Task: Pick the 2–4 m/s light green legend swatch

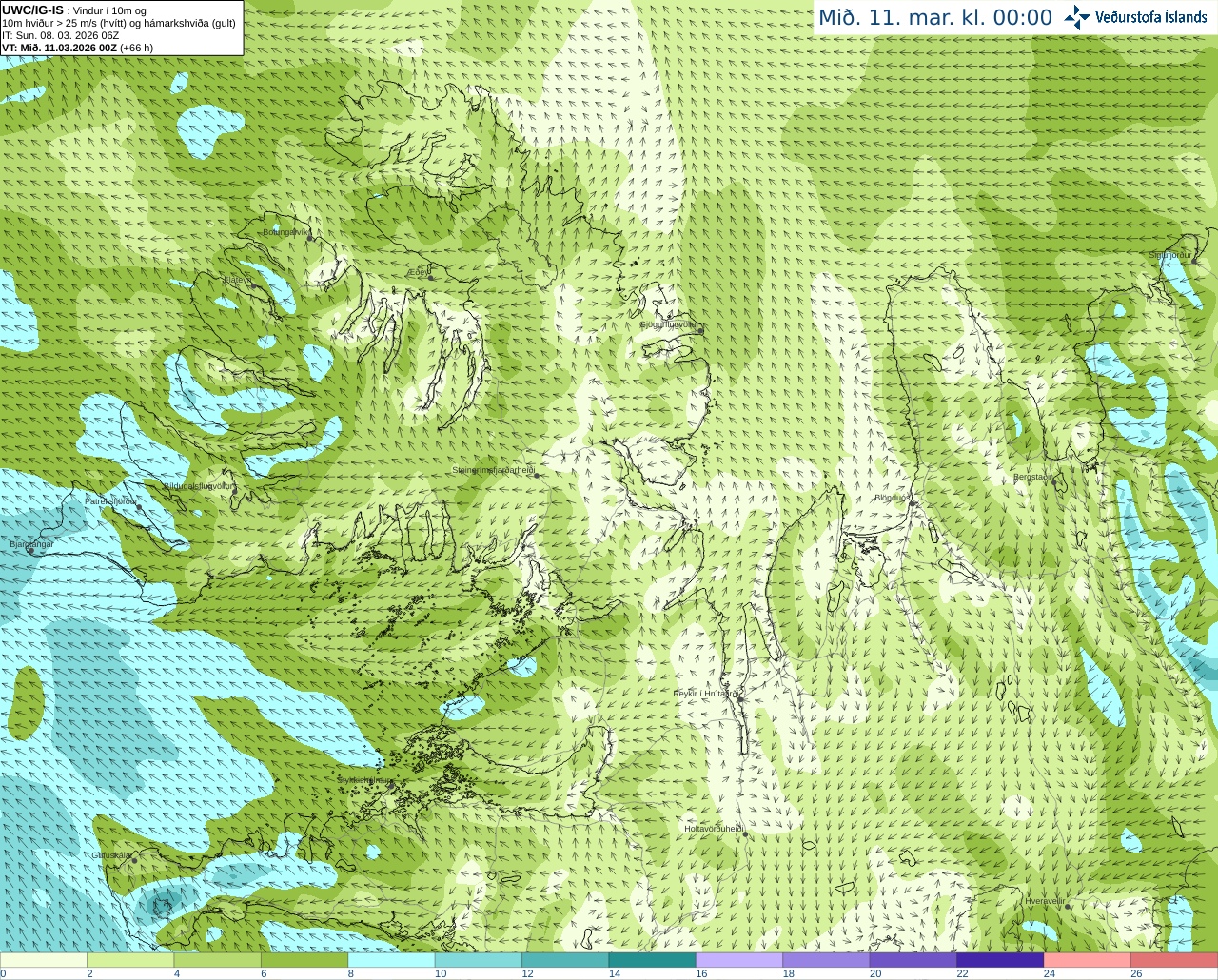Action: point(130,960)
